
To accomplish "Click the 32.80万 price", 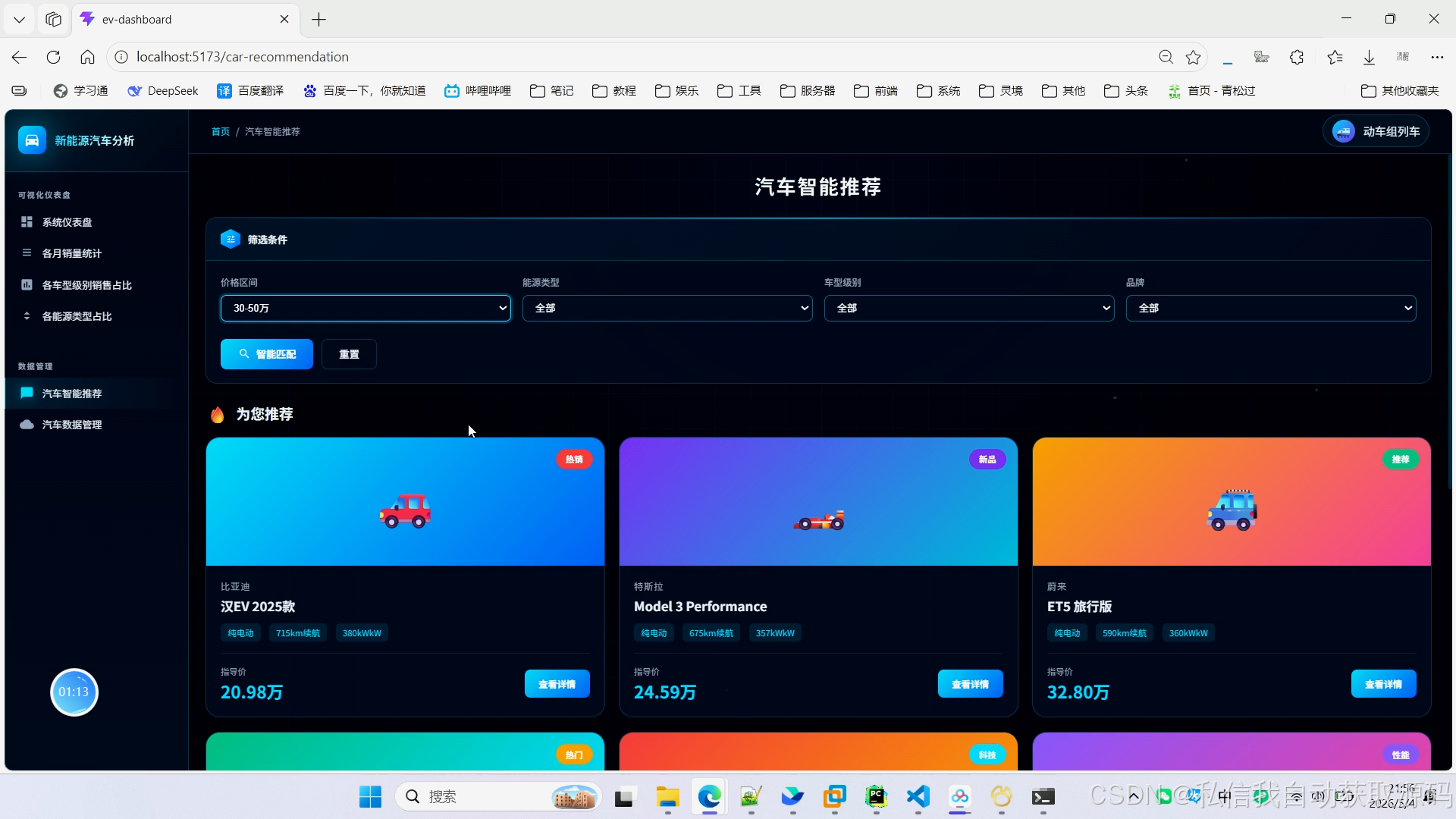I will click(1078, 692).
